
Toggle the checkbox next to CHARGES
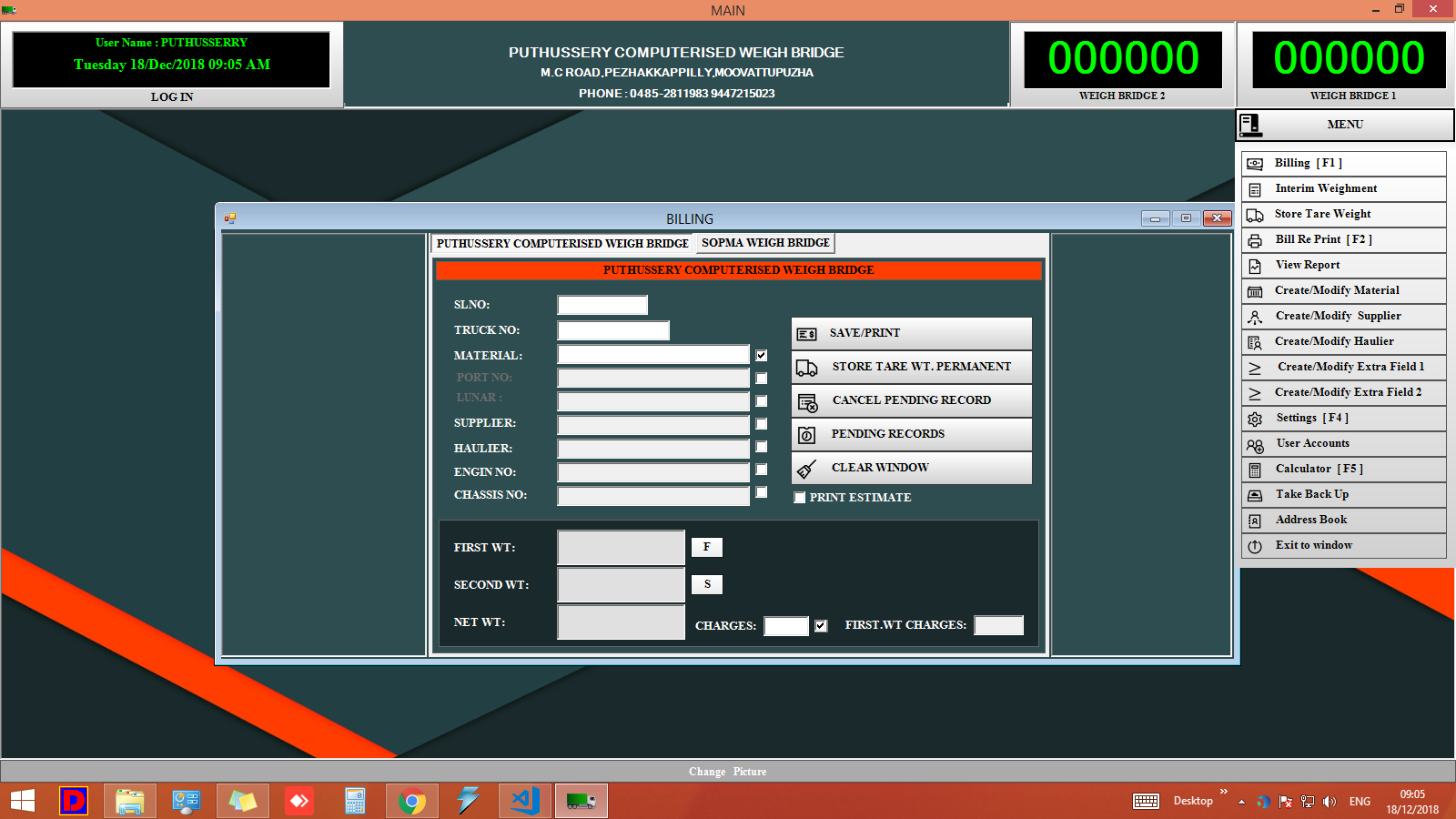[x=822, y=625]
